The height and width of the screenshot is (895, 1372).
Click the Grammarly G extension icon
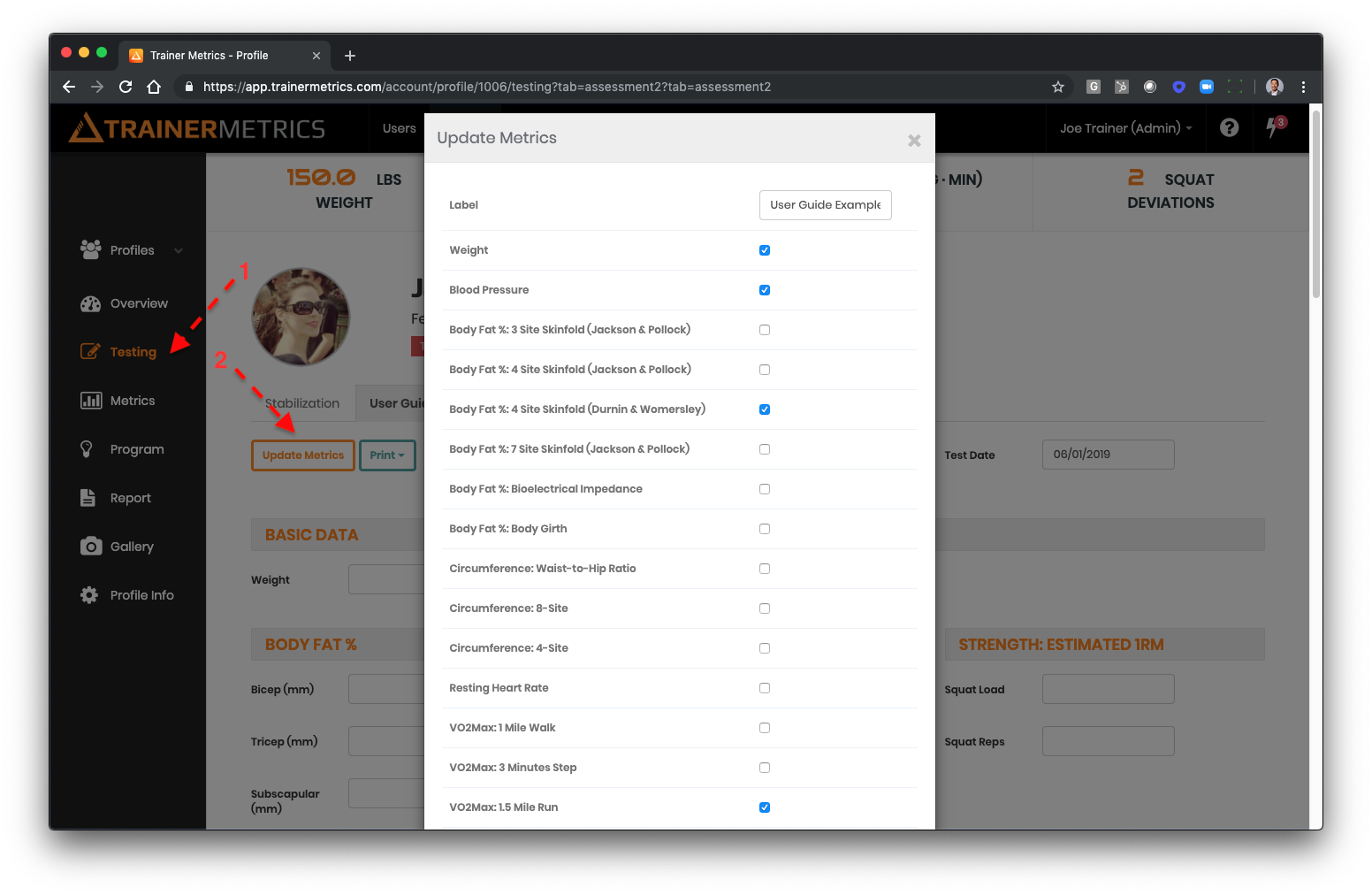point(1094,87)
